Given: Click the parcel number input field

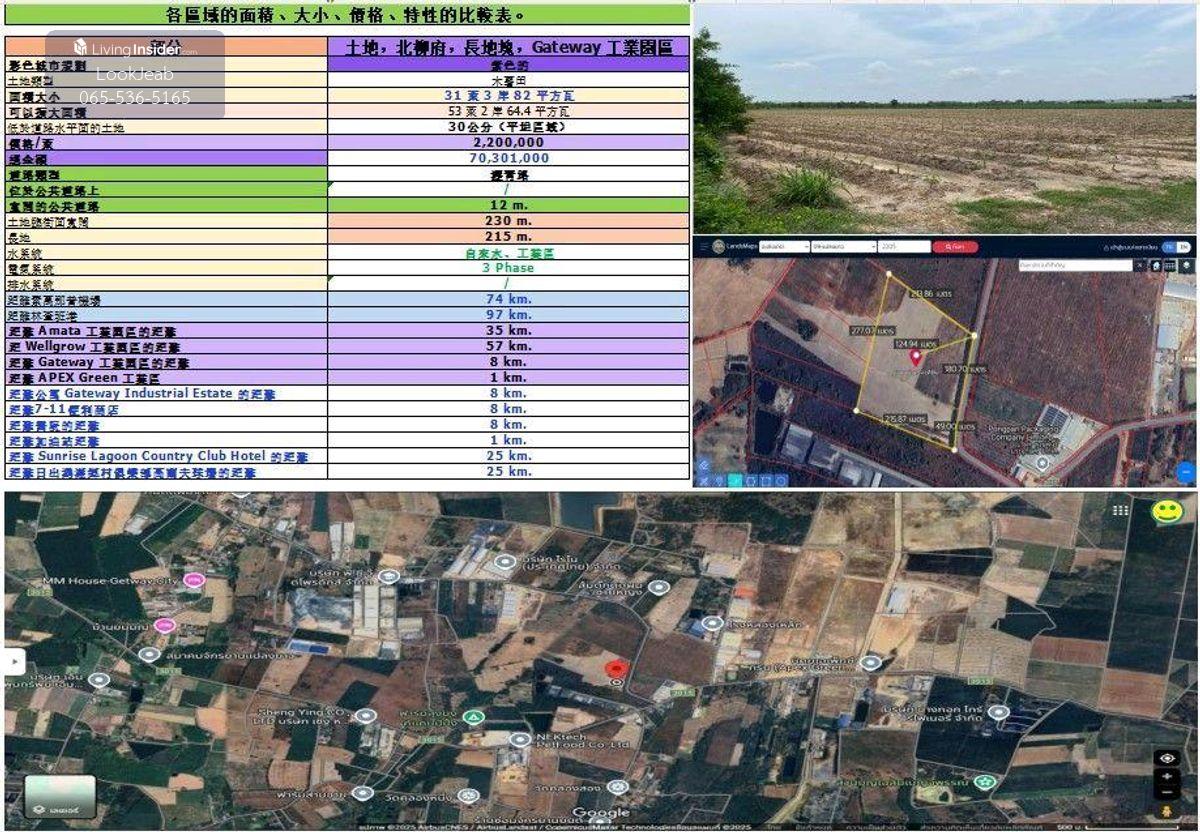Looking at the screenshot, I should [x=904, y=246].
